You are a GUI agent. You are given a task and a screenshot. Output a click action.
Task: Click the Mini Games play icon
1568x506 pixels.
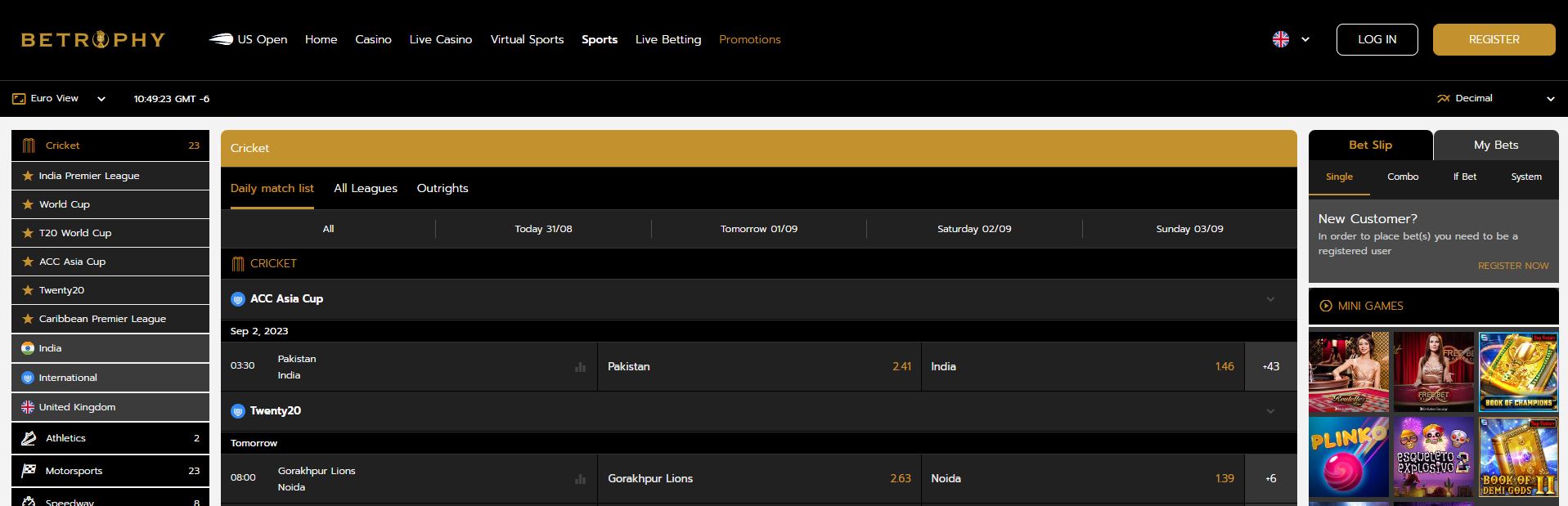click(1326, 306)
